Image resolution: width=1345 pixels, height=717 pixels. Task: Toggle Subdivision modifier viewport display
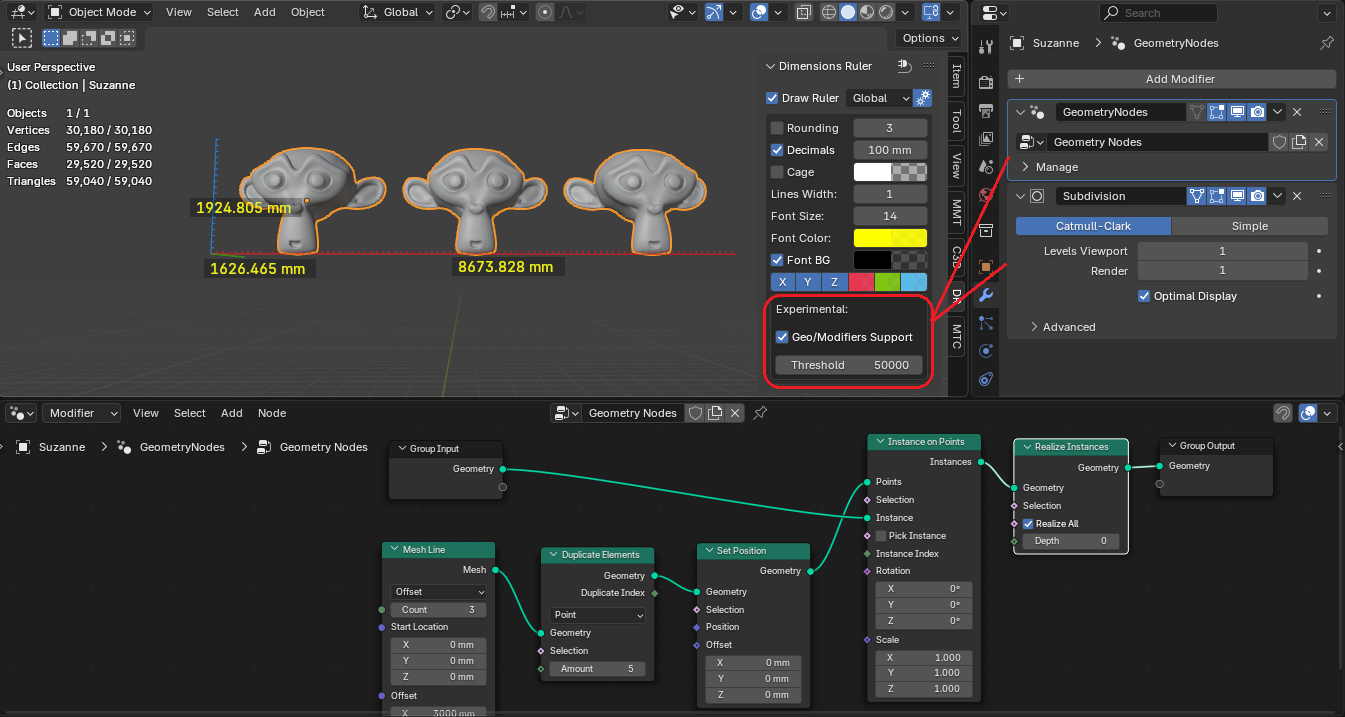tap(1237, 196)
